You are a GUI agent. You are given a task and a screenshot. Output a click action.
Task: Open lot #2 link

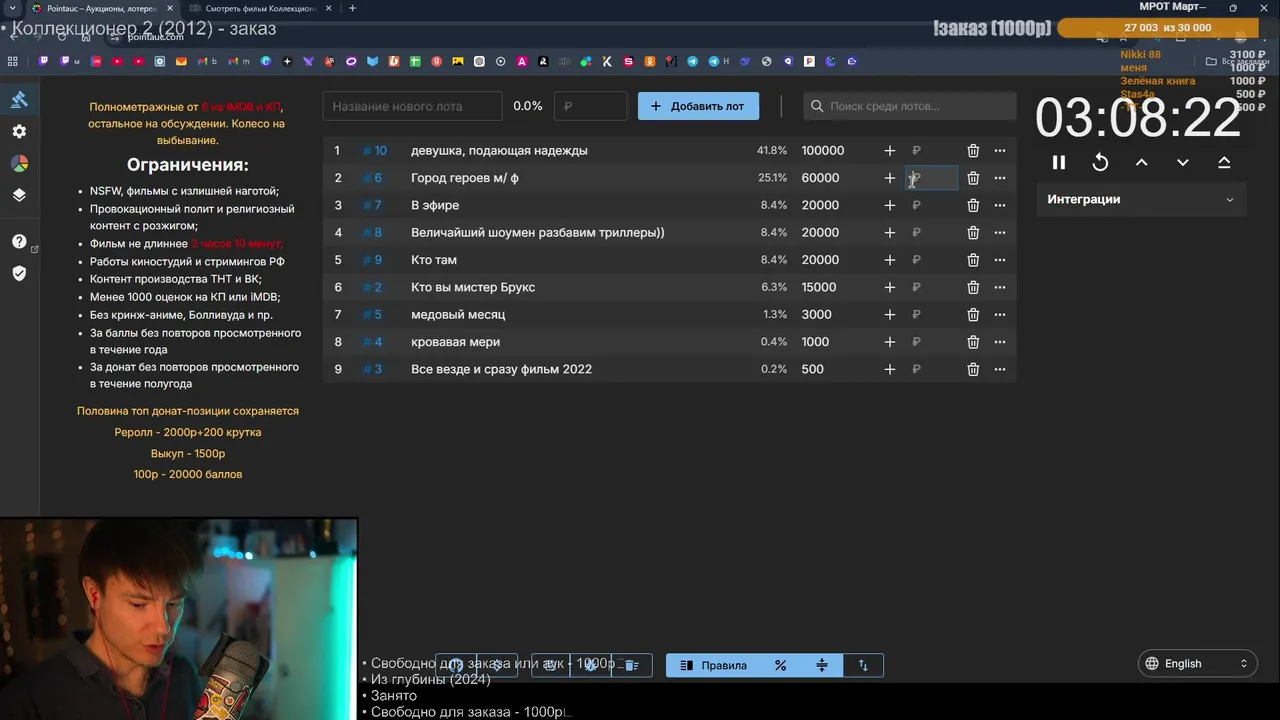372,287
